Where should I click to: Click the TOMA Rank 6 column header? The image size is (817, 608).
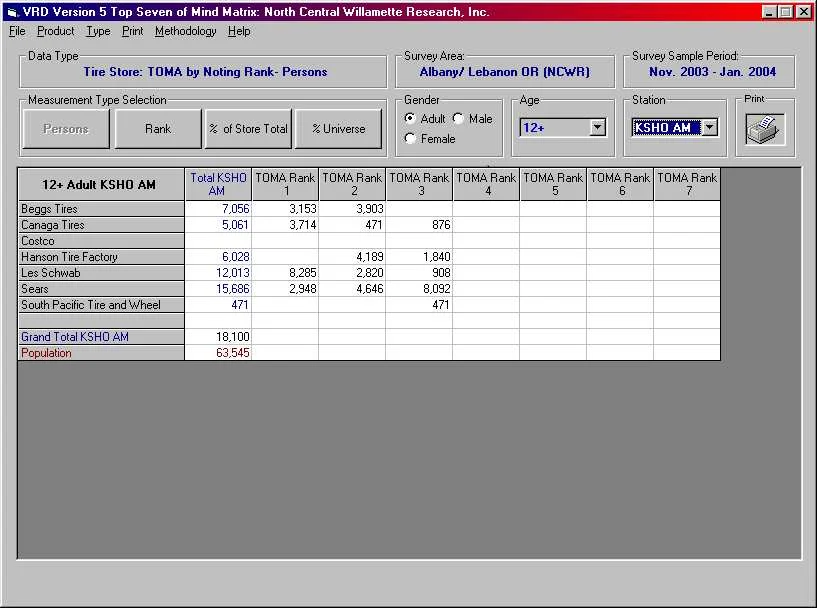[620, 184]
